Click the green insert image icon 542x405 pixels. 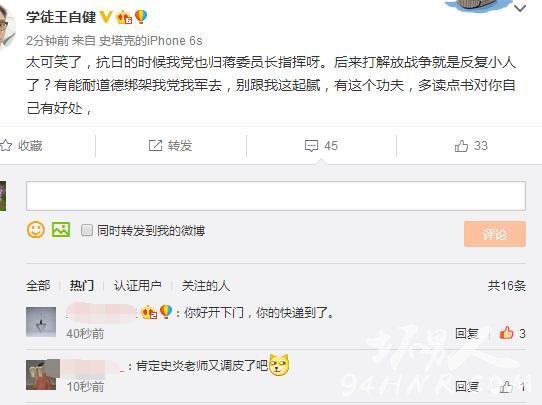[x=61, y=229]
